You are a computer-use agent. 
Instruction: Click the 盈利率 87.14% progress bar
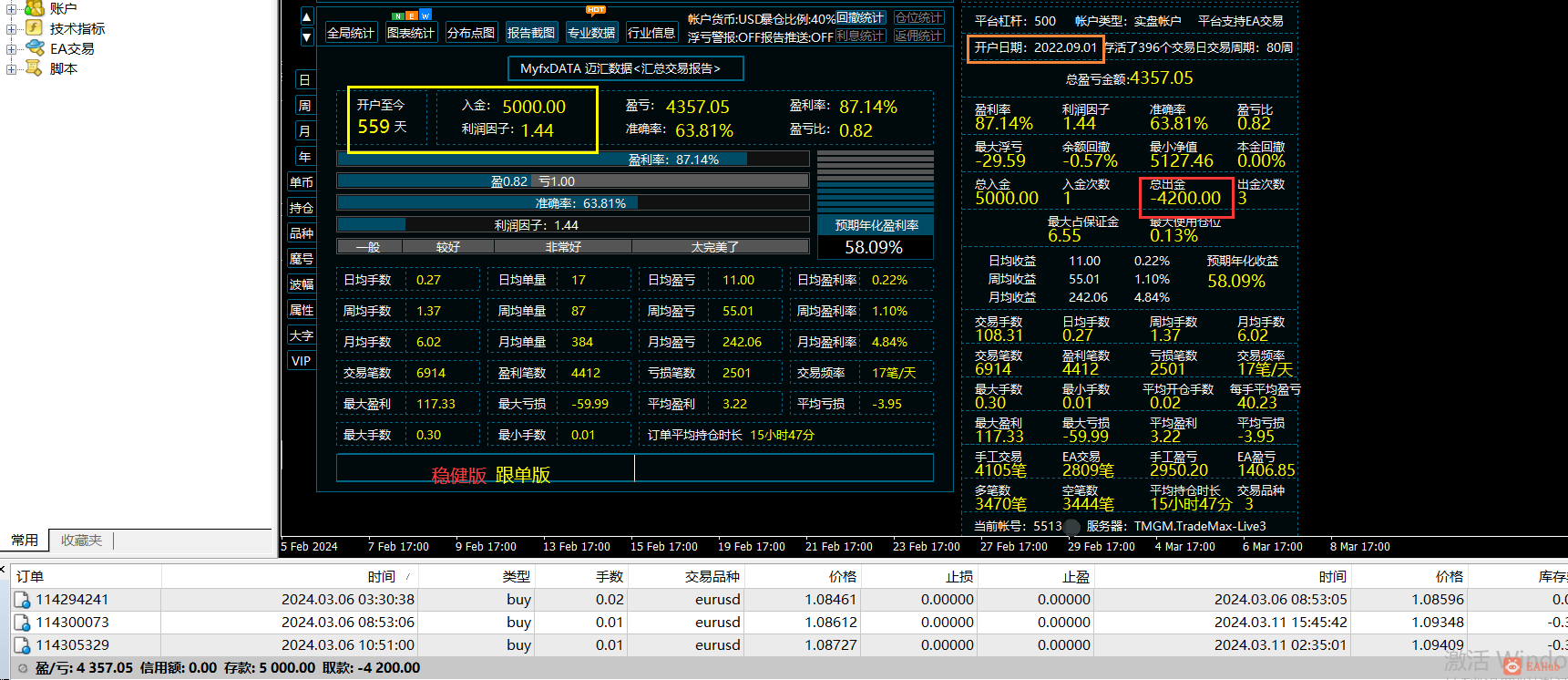573,160
